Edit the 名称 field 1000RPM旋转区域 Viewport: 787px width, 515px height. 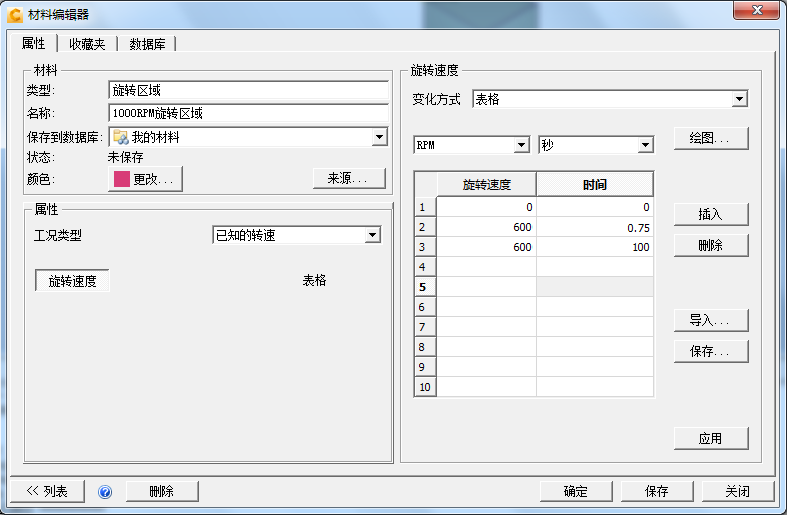pyautogui.click(x=248, y=113)
